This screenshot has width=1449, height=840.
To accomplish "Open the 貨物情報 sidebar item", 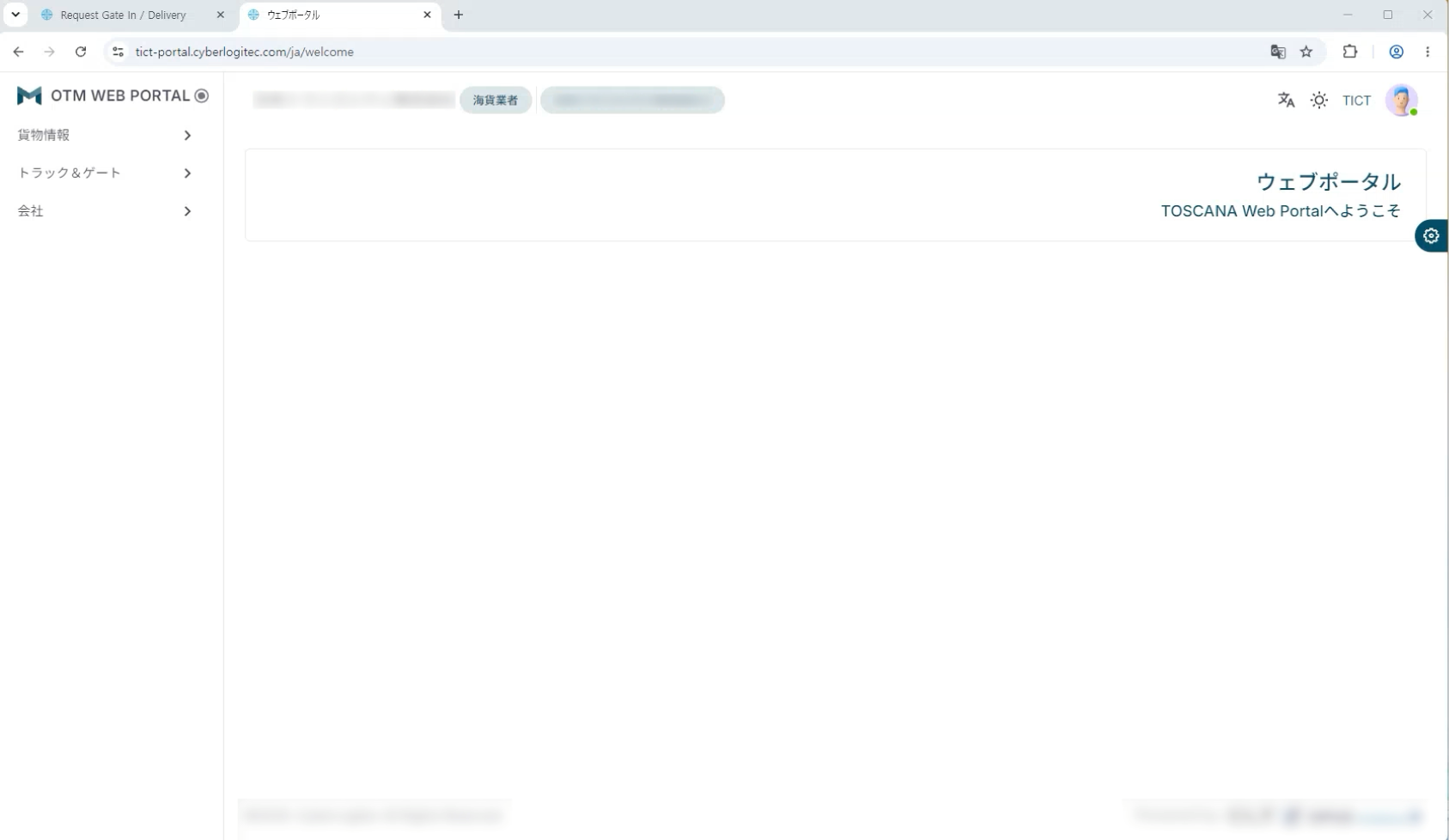I will point(104,135).
